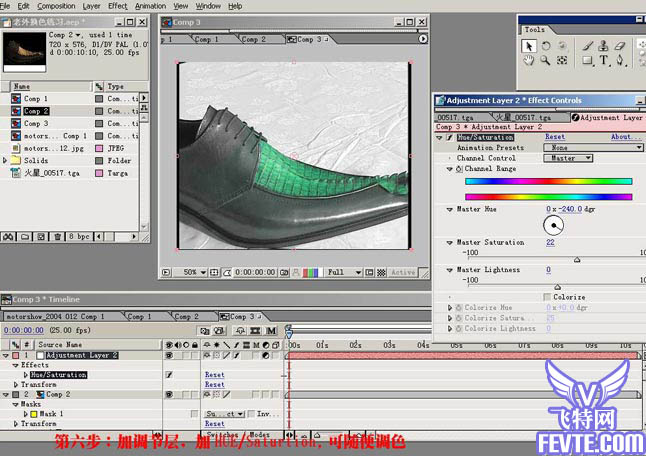Adjust the Master Lightness slider handle
The width and height of the screenshot is (646, 456).
[557, 287]
